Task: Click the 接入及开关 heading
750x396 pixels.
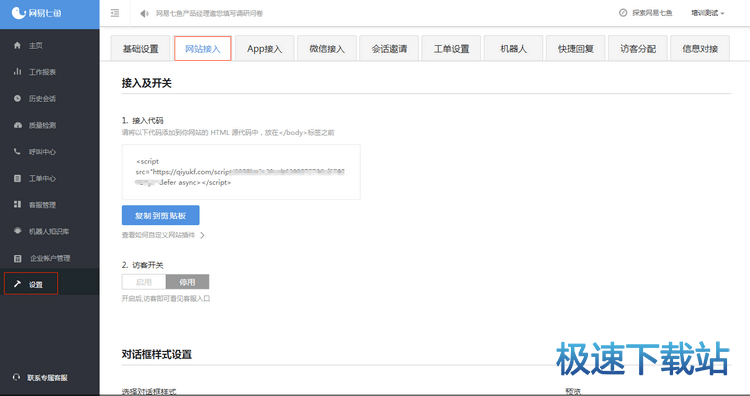Action: pos(146,83)
